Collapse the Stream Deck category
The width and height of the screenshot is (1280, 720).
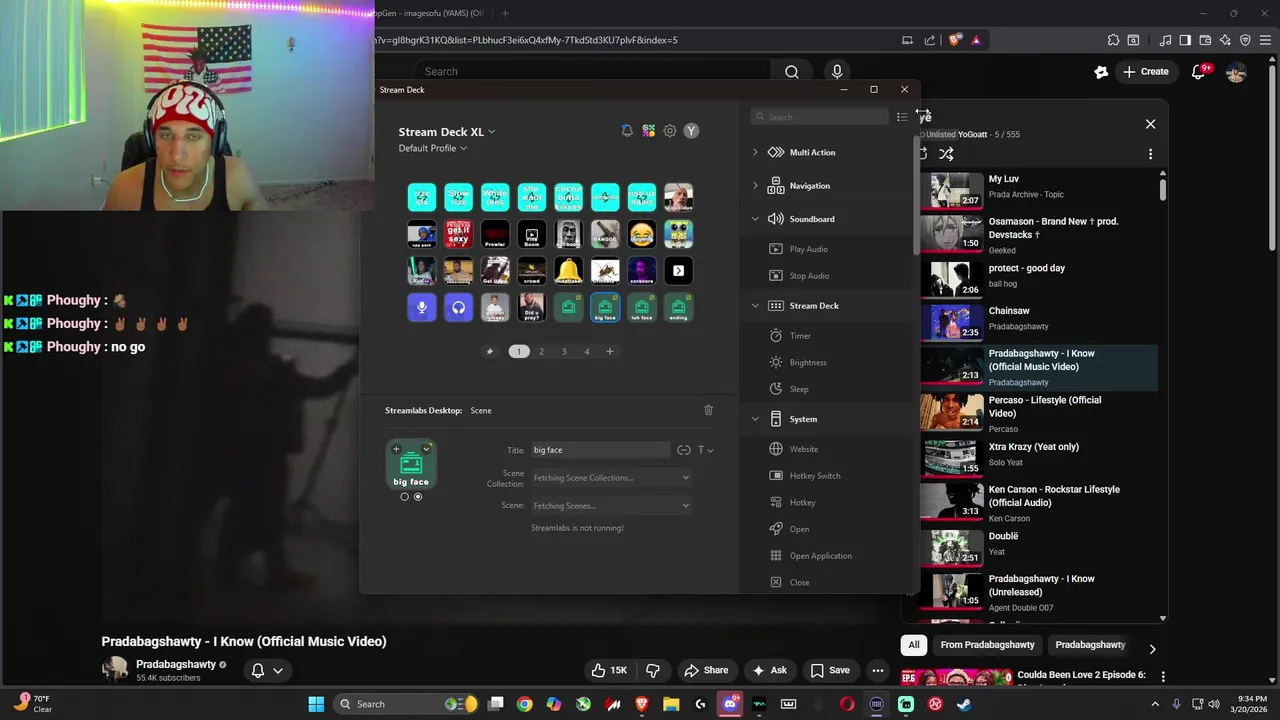coord(755,306)
